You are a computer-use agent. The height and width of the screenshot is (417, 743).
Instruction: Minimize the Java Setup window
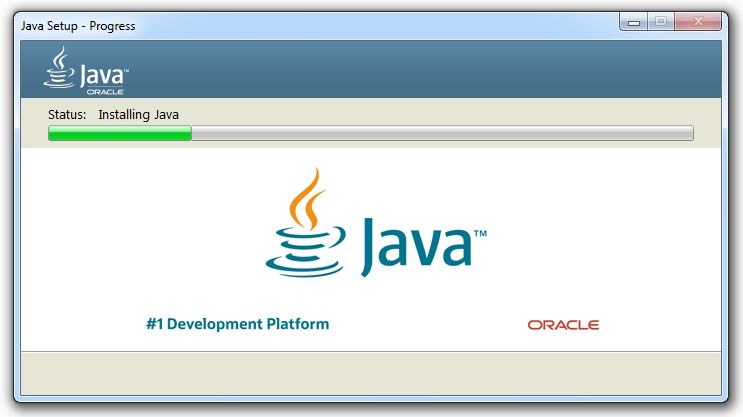(x=634, y=22)
